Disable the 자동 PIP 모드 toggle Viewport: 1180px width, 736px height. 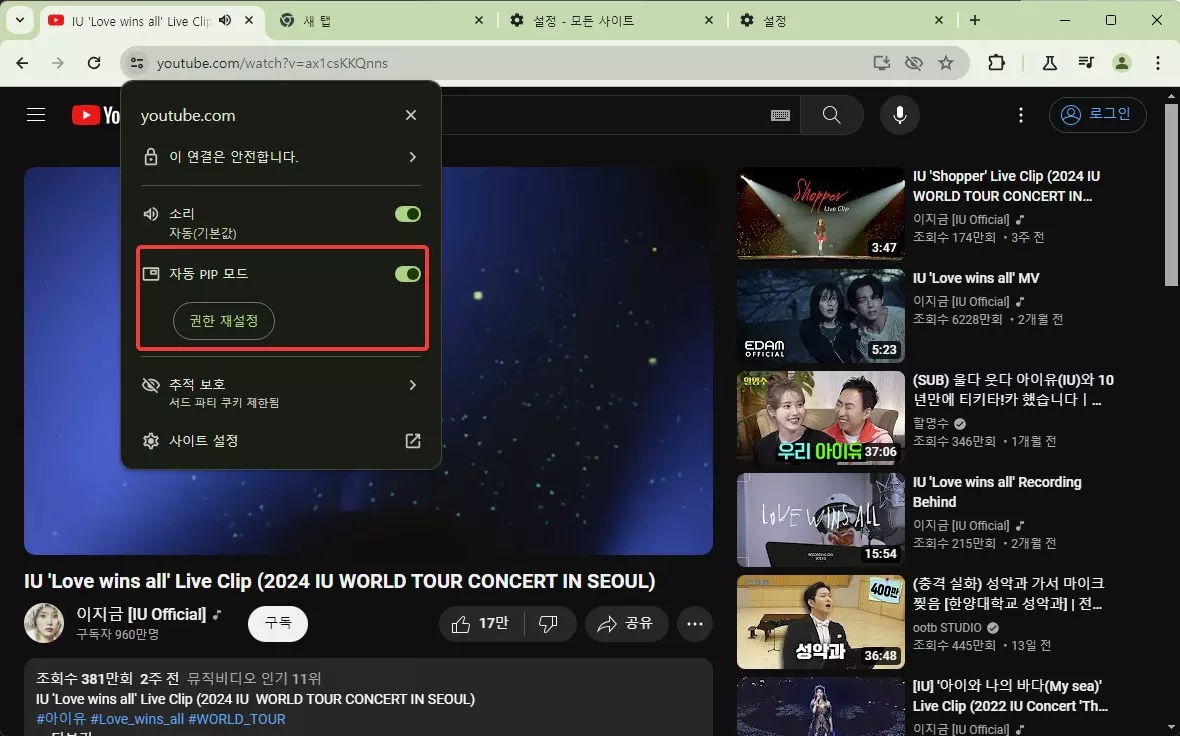pos(407,273)
